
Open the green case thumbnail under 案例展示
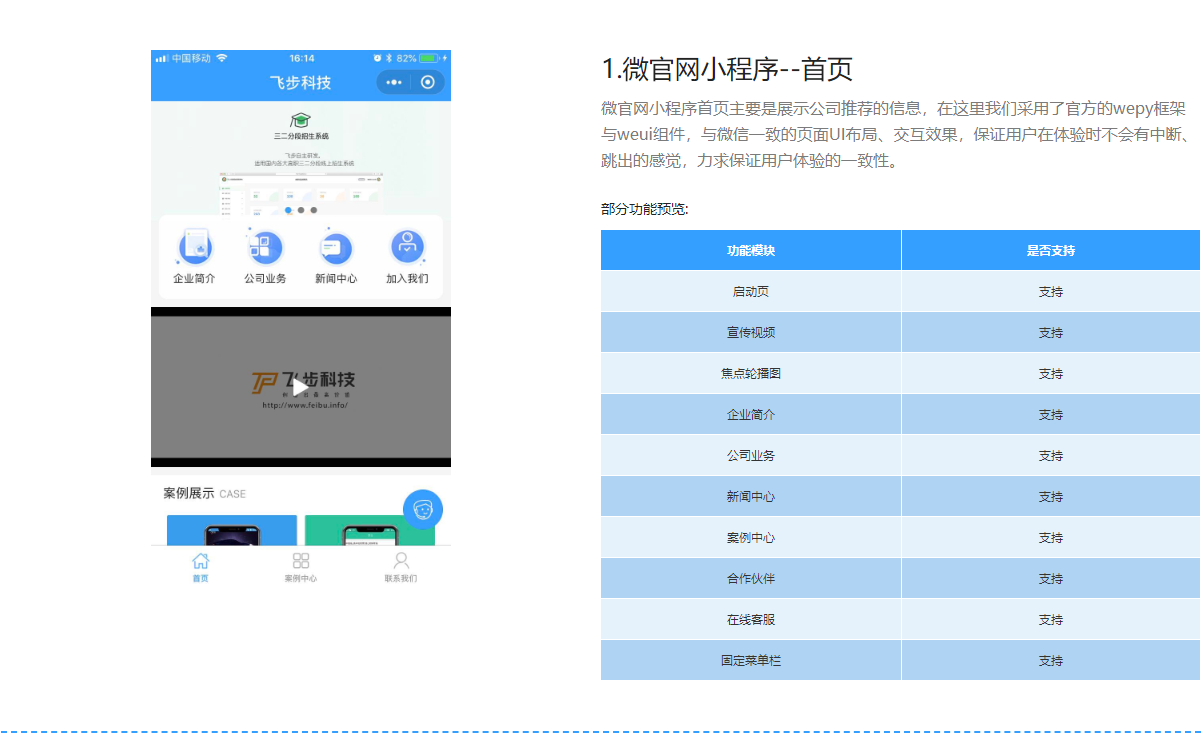point(370,530)
